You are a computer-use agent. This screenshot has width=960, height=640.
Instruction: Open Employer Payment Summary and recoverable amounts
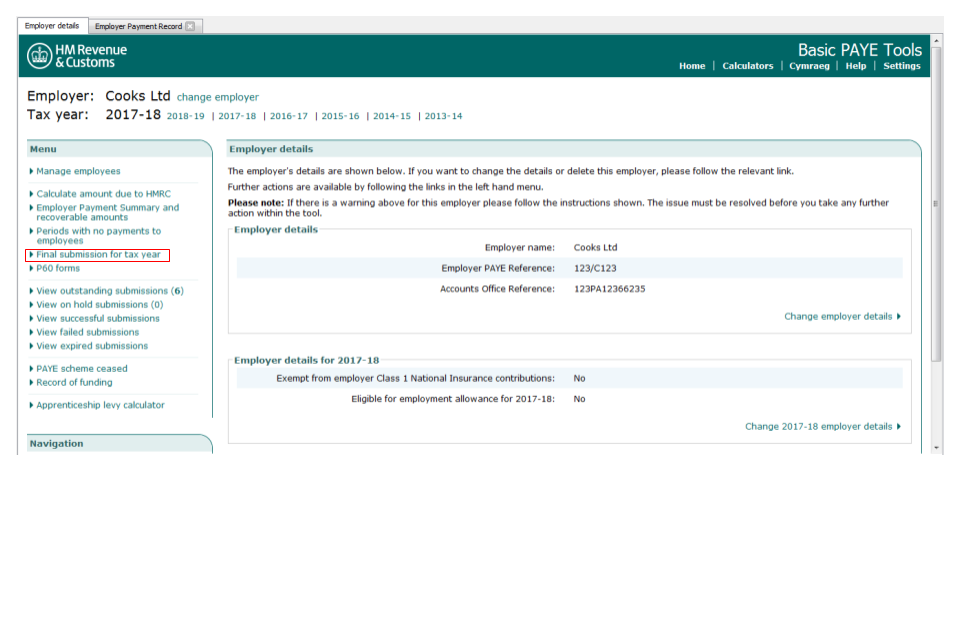point(107,213)
